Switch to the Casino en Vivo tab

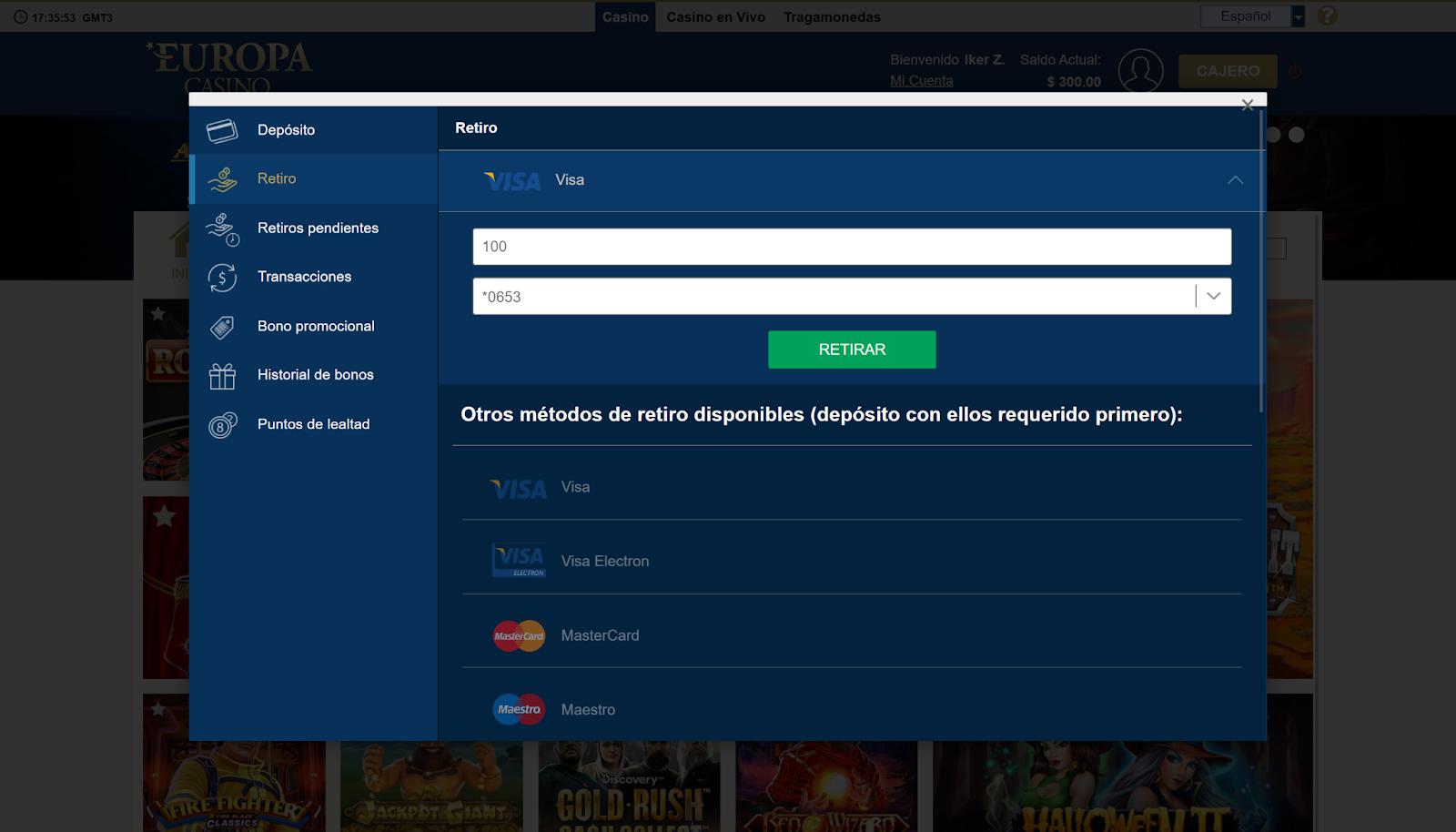pos(715,16)
